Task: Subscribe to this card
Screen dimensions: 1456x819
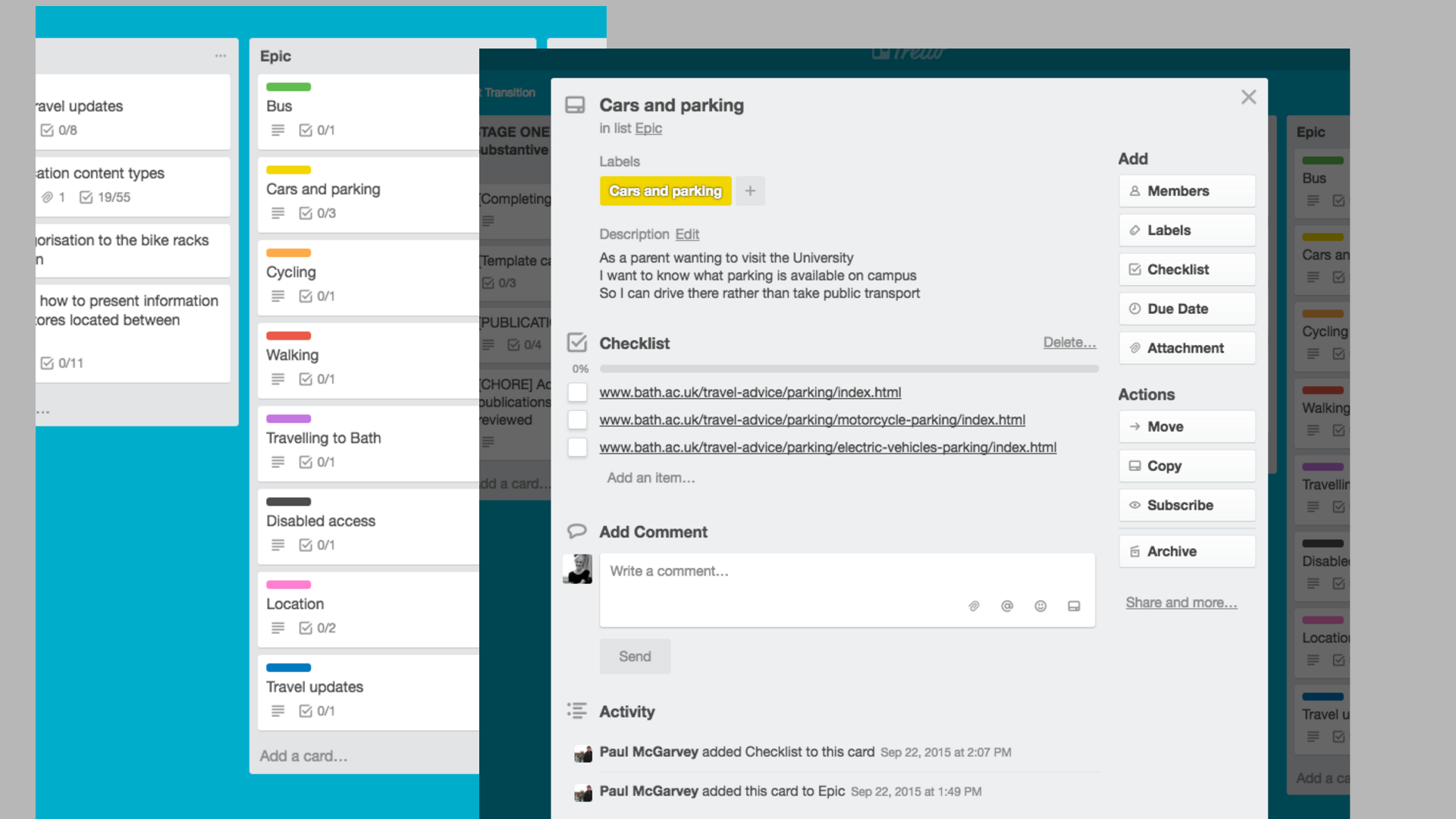Action: tap(1187, 505)
